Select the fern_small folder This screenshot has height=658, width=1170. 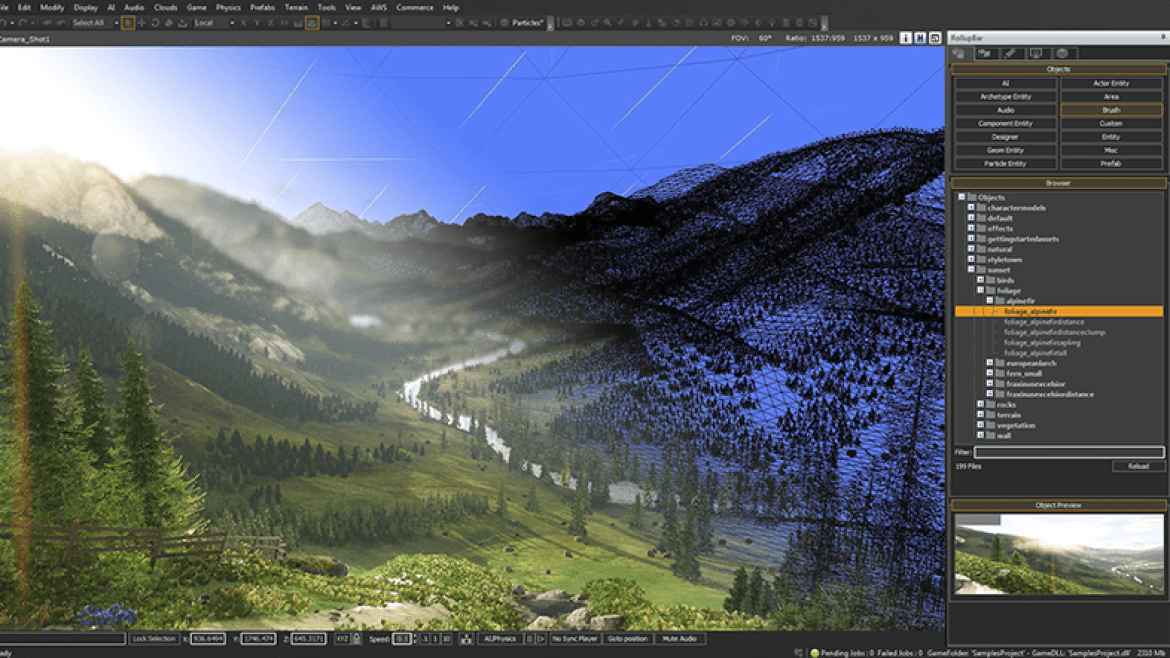coord(1024,374)
